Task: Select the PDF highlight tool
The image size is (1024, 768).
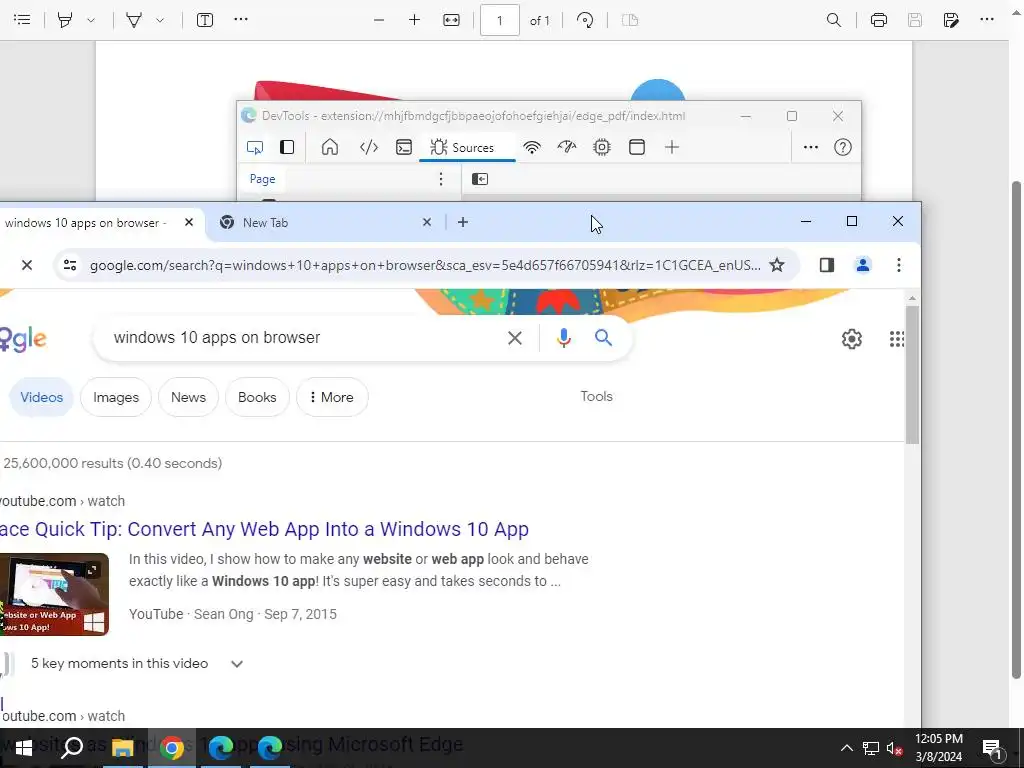Action: click(65, 20)
